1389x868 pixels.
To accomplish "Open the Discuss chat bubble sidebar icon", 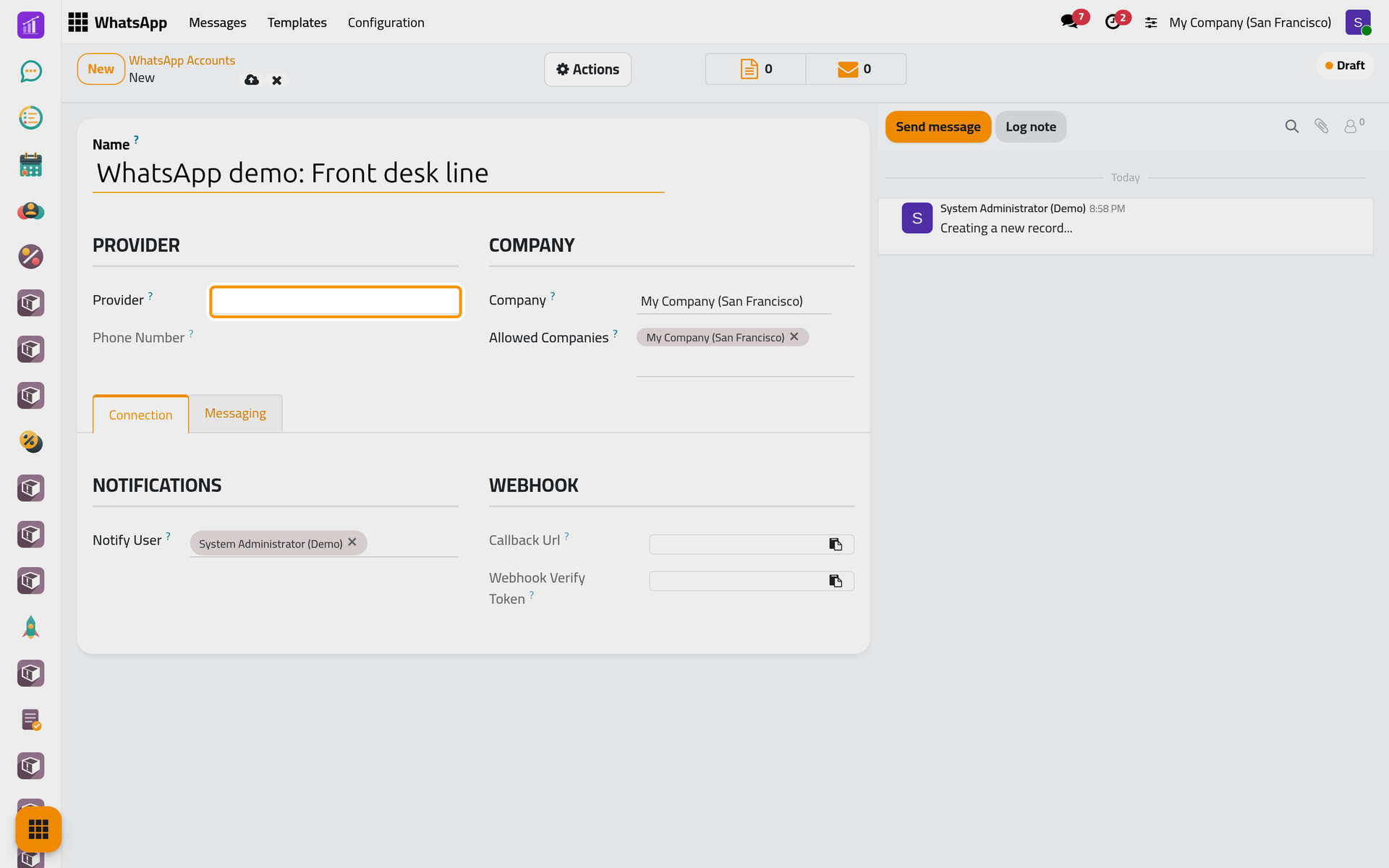I will tap(30, 71).
